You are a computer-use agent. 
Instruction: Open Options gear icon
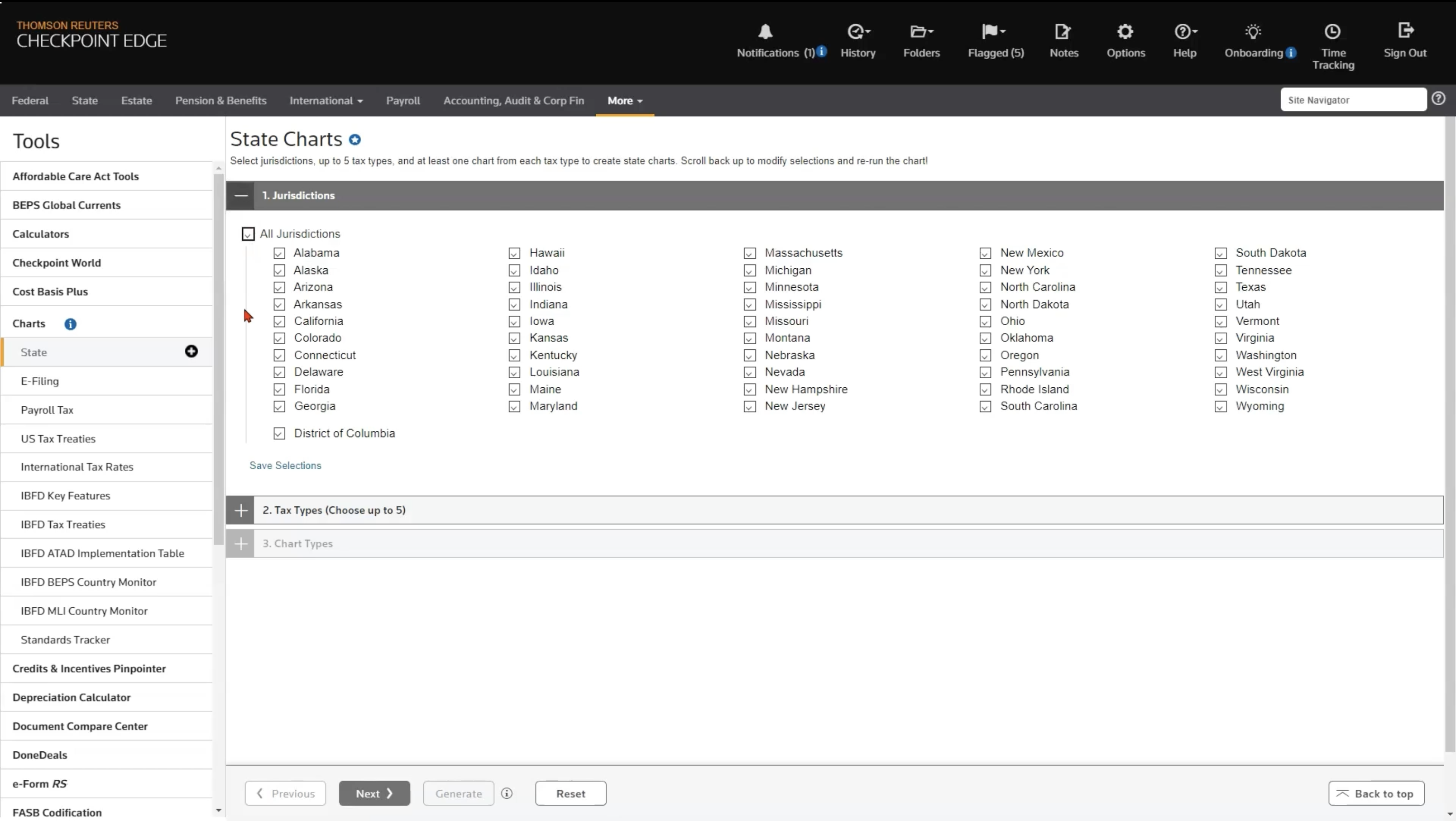coord(1125,32)
